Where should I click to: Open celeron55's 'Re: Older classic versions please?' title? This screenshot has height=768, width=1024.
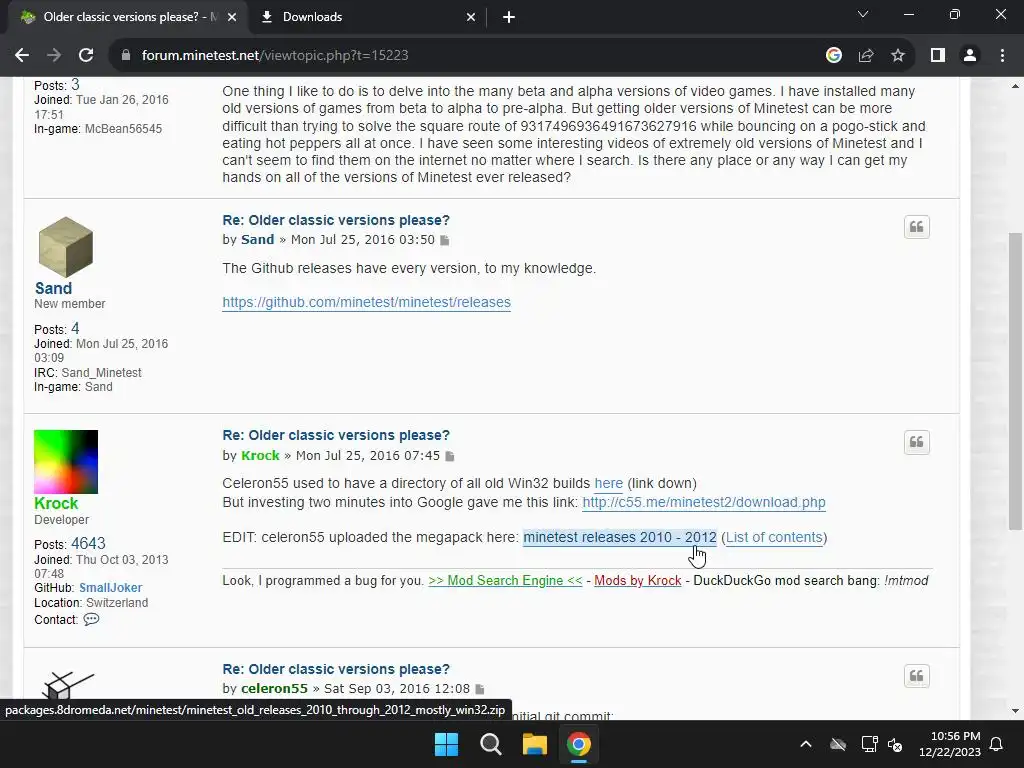[336, 669]
